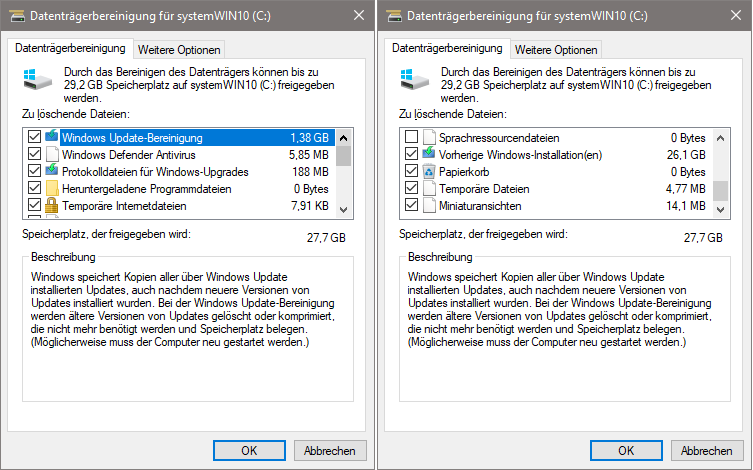Viewport: 753px width, 470px height.
Task: Click the Heruntergeladene Programmdateien folder icon
Action: point(52,189)
